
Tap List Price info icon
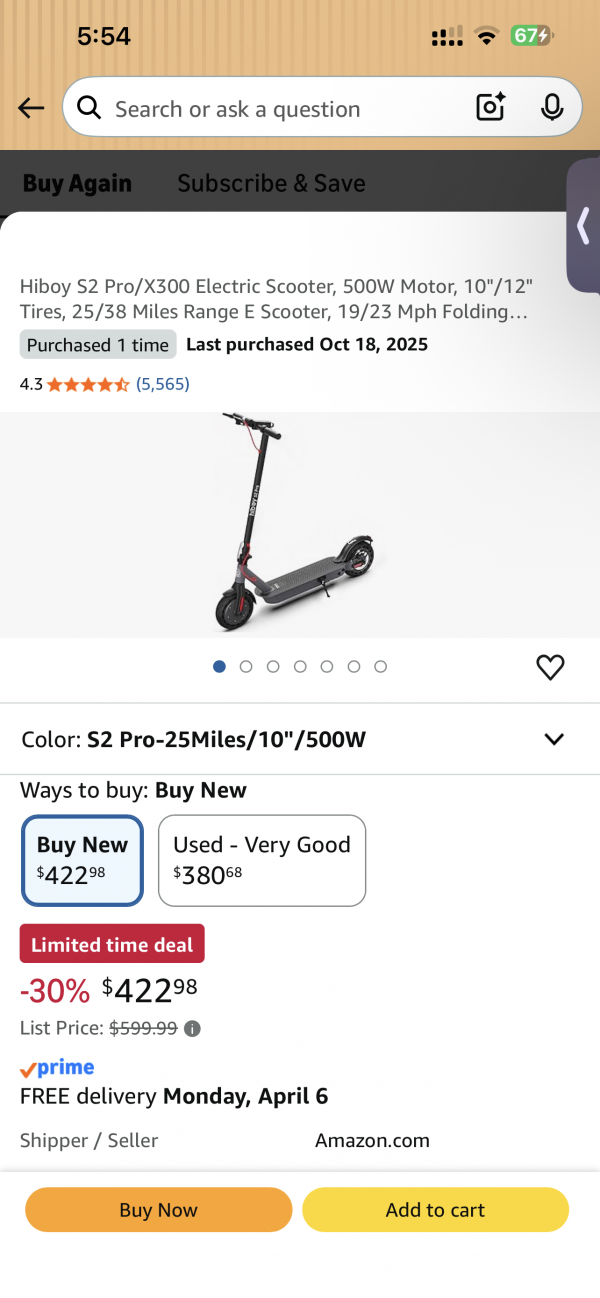(x=192, y=1028)
